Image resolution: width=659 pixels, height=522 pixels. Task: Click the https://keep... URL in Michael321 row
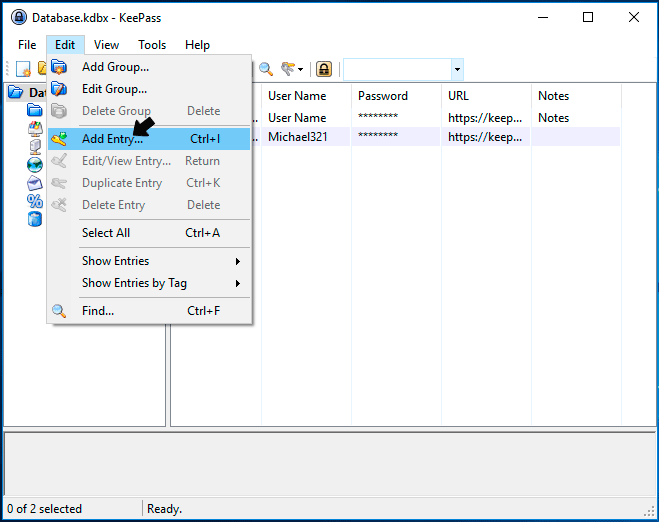(486, 137)
